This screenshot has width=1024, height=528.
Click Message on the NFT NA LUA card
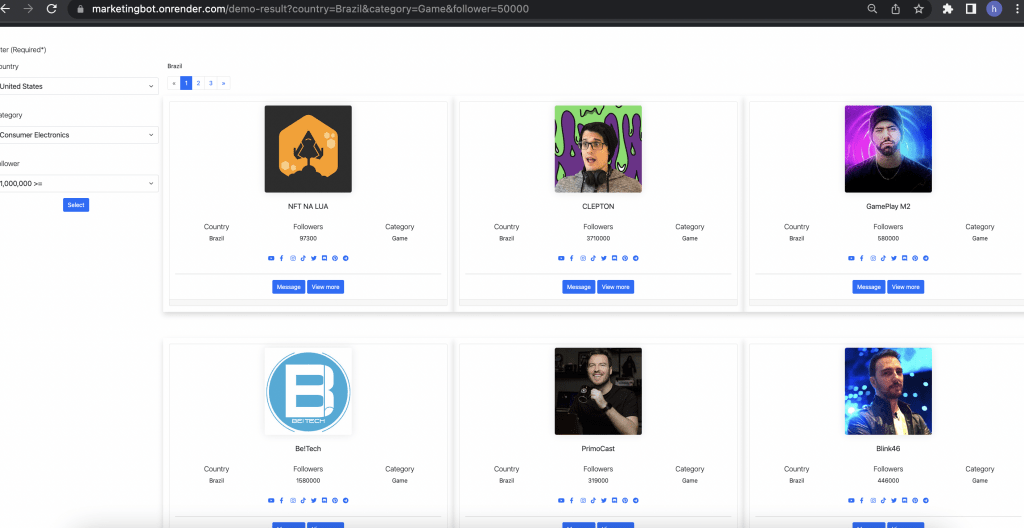(x=289, y=287)
